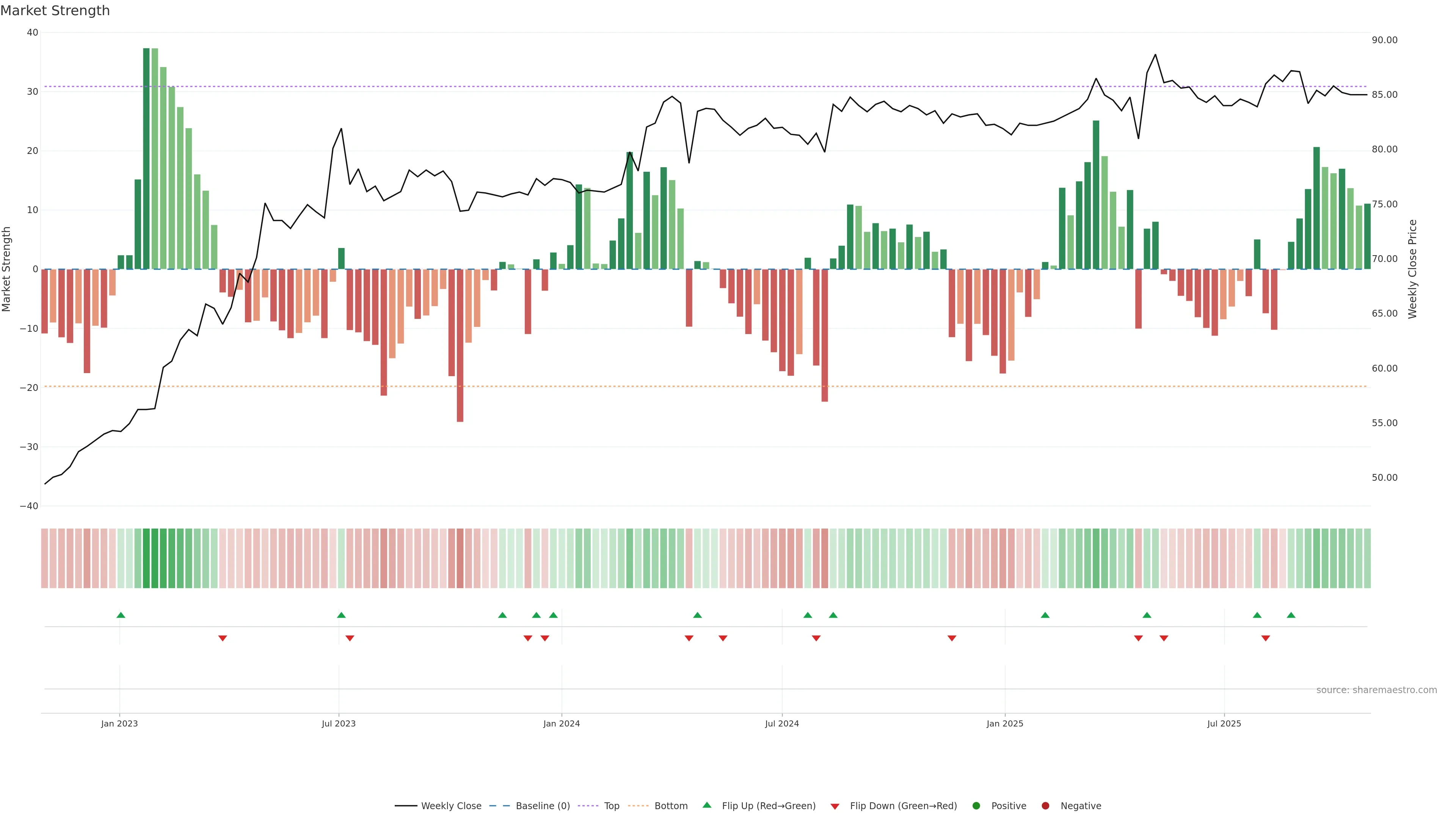Click the Flip Up green triangle legend icon

tap(706, 805)
